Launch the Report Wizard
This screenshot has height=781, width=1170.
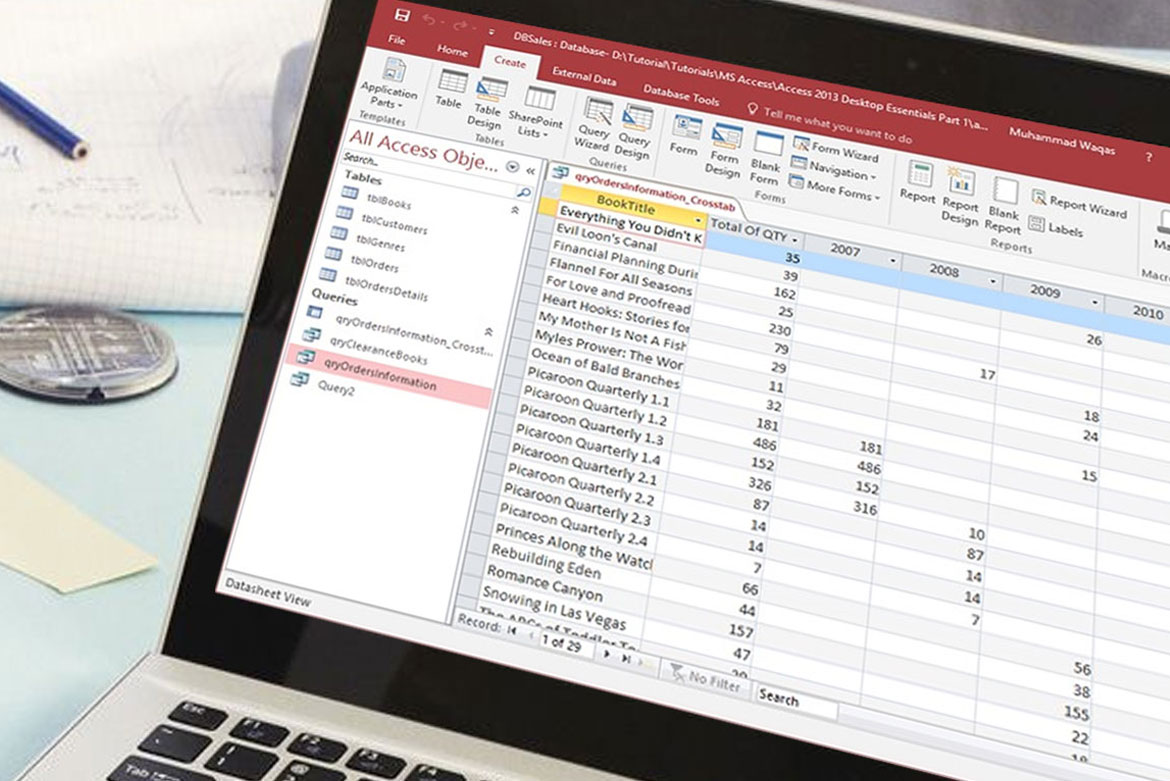pos(1080,204)
